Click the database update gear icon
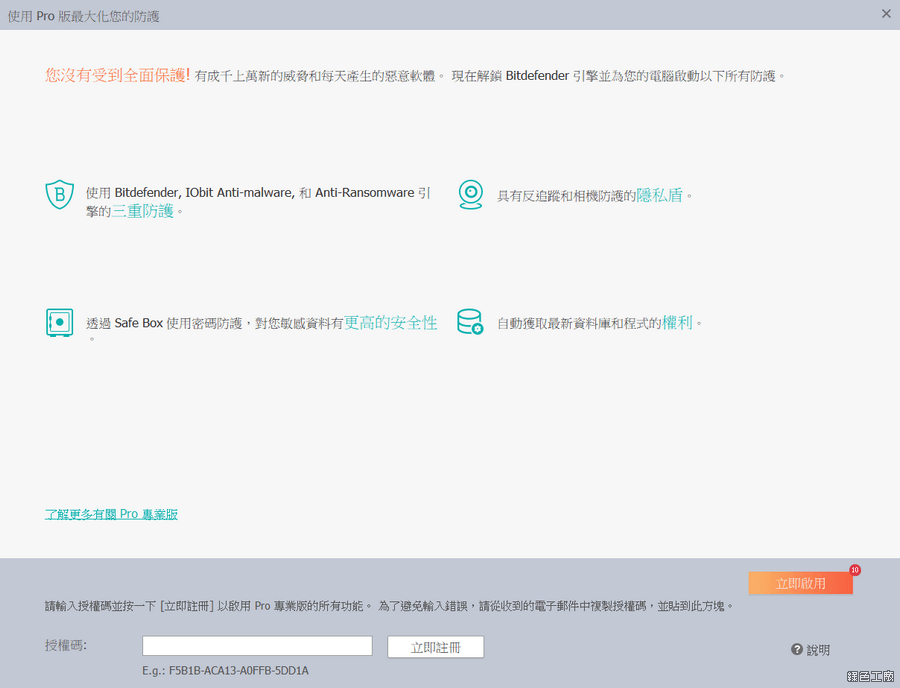Viewport: 900px width, 688px height. tap(470, 322)
